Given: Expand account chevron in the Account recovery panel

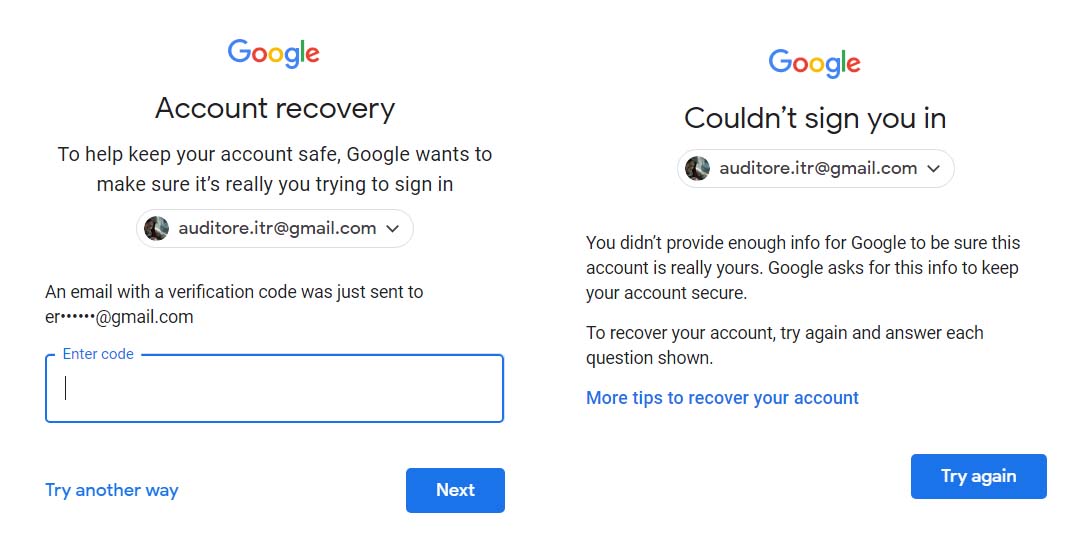Looking at the screenshot, I should pos(393,229).
